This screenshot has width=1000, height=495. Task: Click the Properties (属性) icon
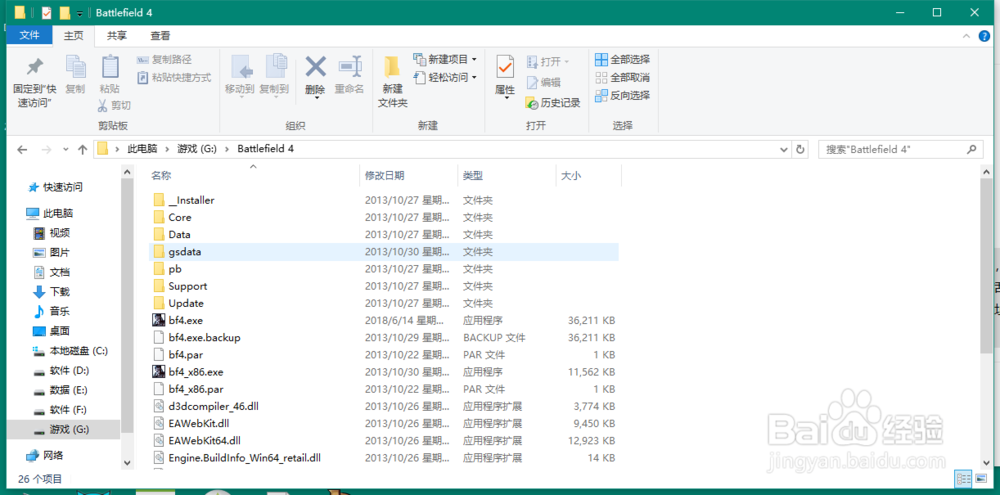[x=505, y=67]
